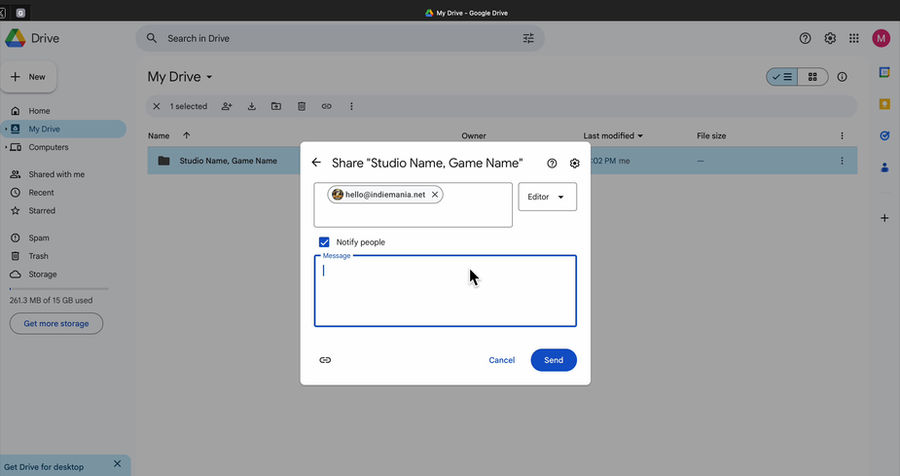The width and height of the screenshot is (900, 476).
Task: Send the sharing invitation
Action: coord(553,360)
